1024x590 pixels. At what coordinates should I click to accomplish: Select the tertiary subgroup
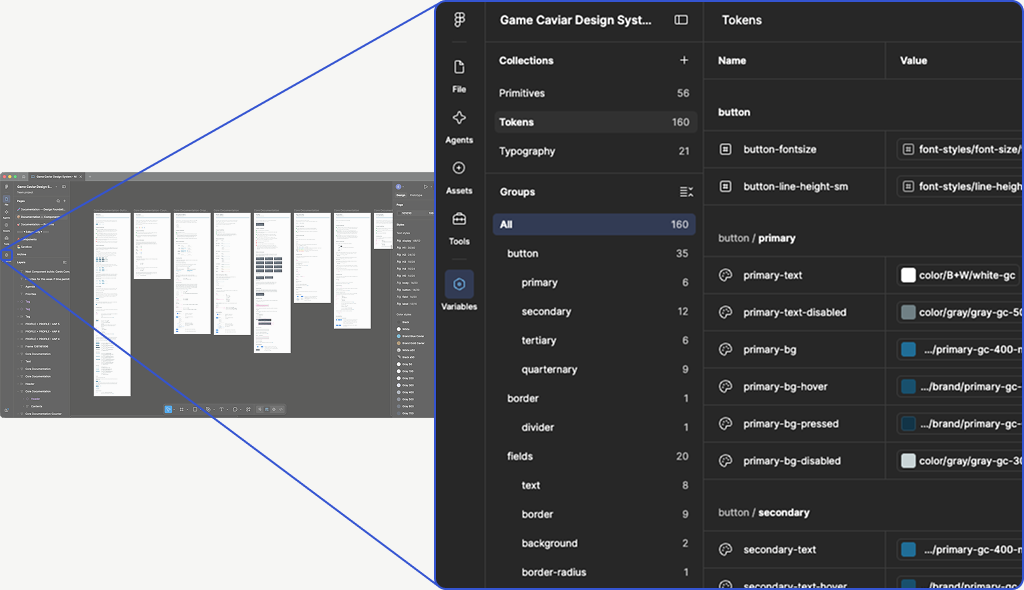pos(594,340)
